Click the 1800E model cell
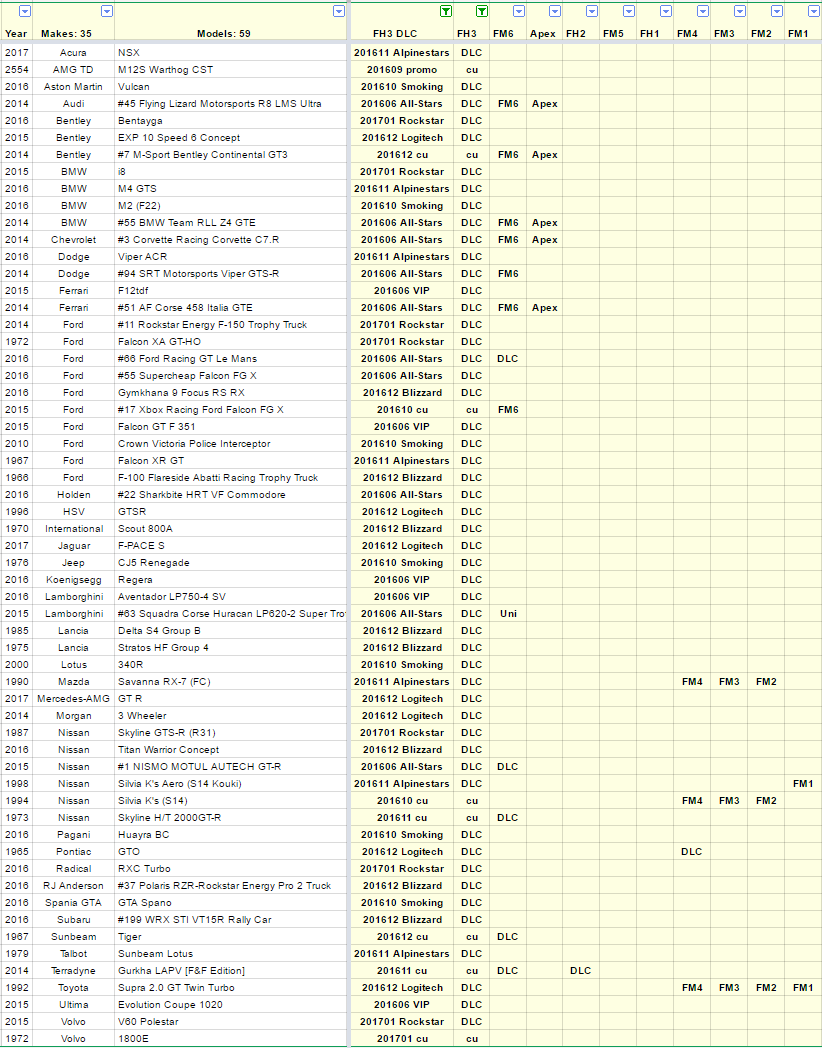The height and width of the screenshot is (1048, 822). (231, 1039)
